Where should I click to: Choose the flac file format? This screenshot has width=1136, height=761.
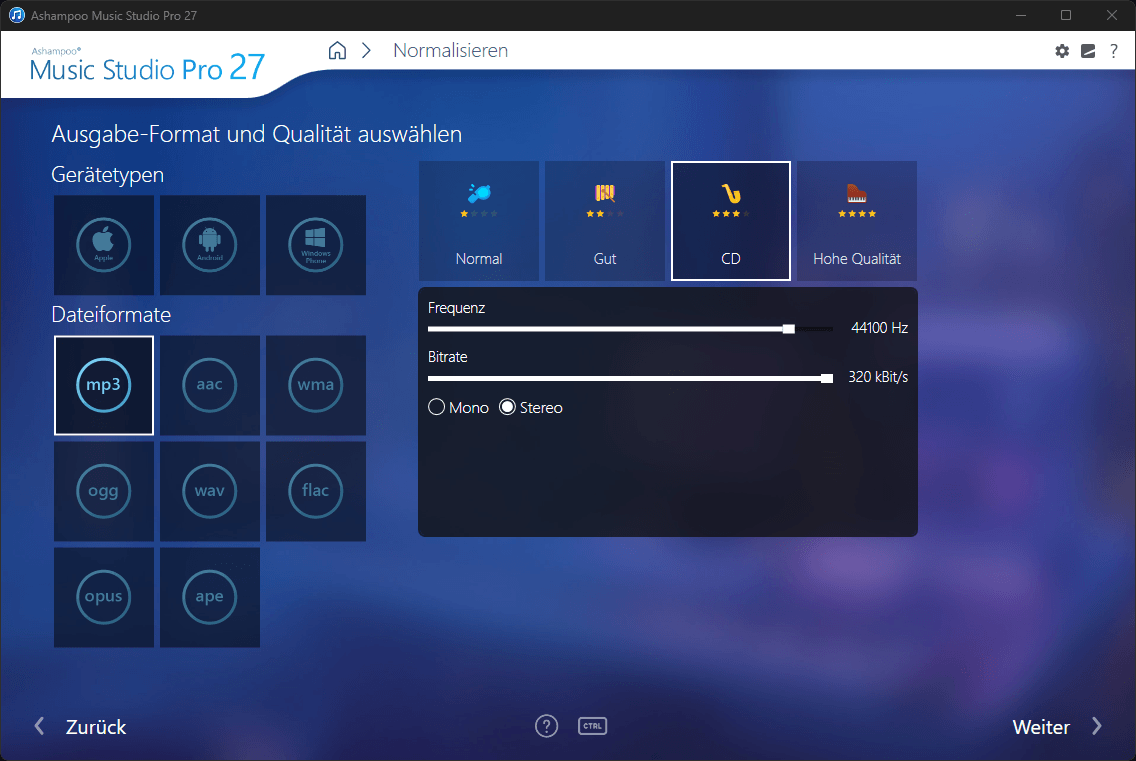click(x=315, y=491)
